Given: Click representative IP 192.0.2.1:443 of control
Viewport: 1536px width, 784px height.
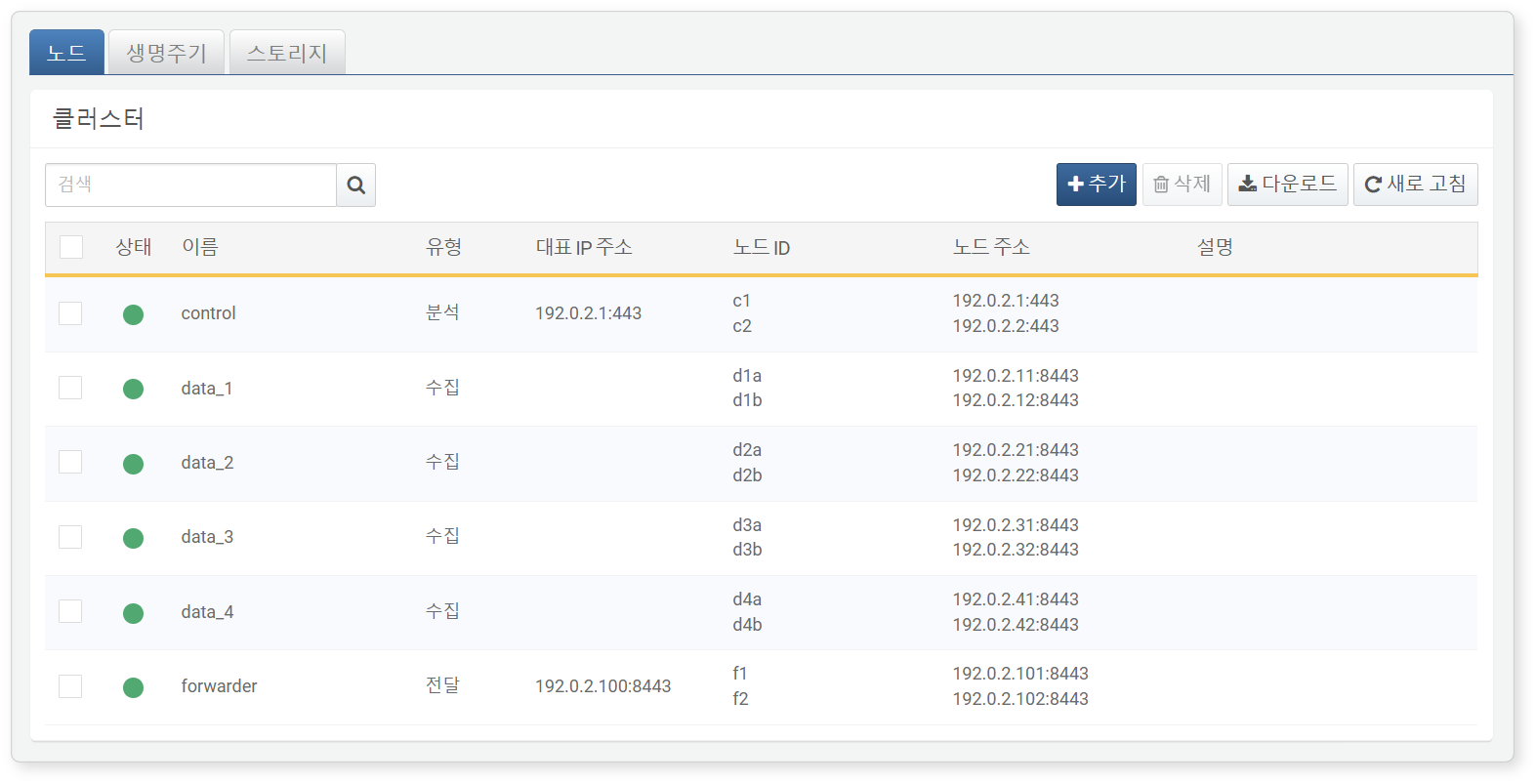Looking at the screenshot, I should pyautogui.click(x=589, y=313).
